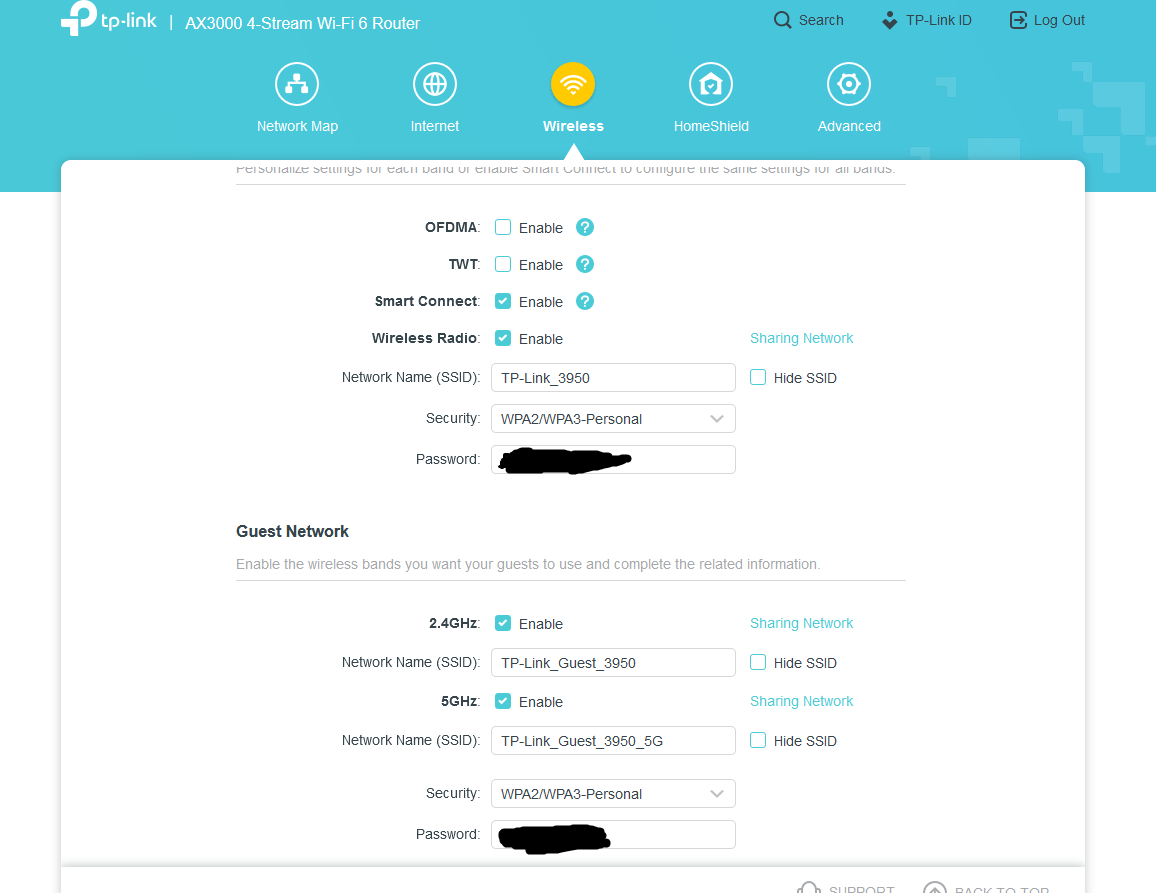Screen dimensions: 1156x893
Task: Click the Support headset icon
Action: (x=809, y=887)
